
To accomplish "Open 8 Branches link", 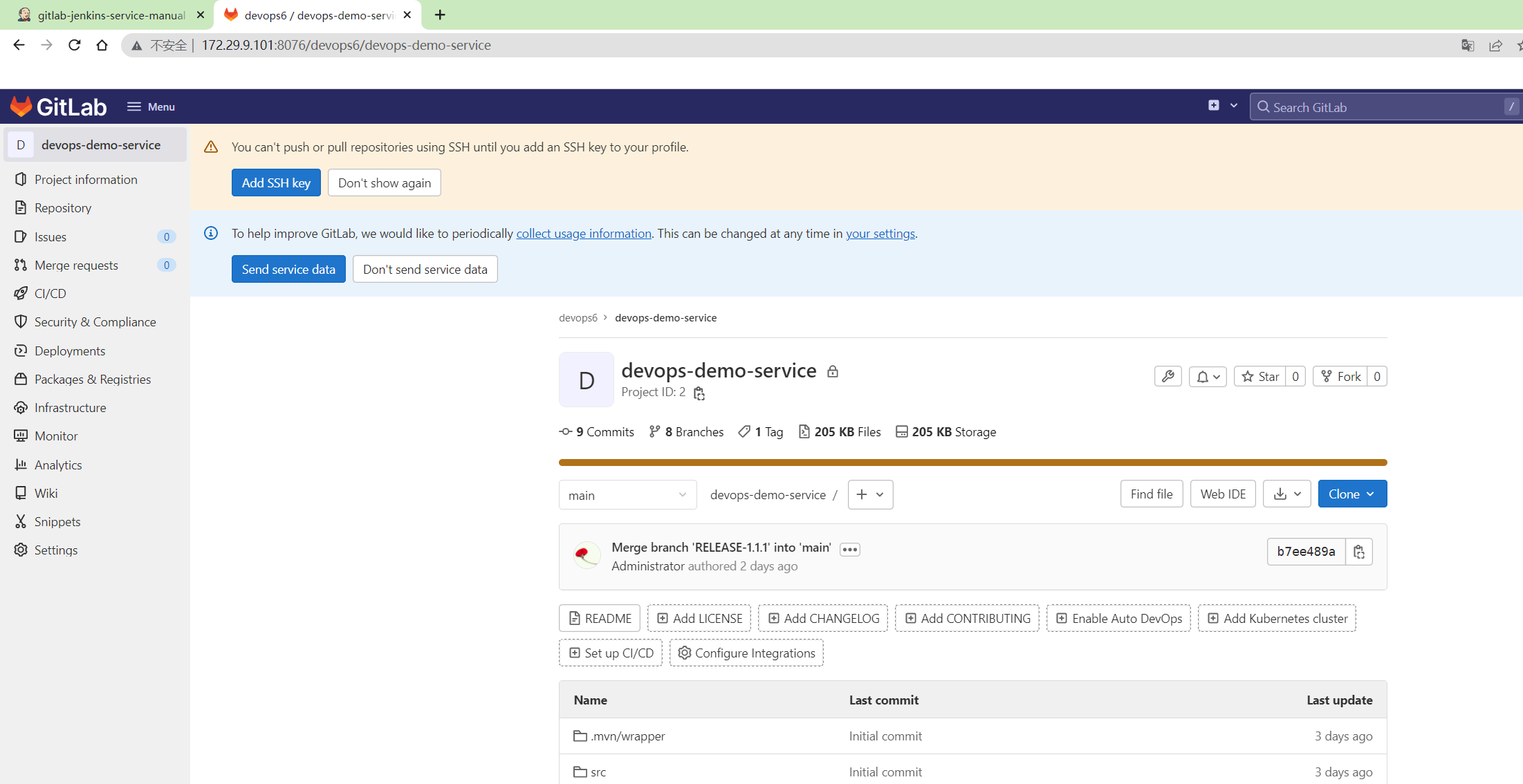I will pyautogui.click(x=686, y=431).
